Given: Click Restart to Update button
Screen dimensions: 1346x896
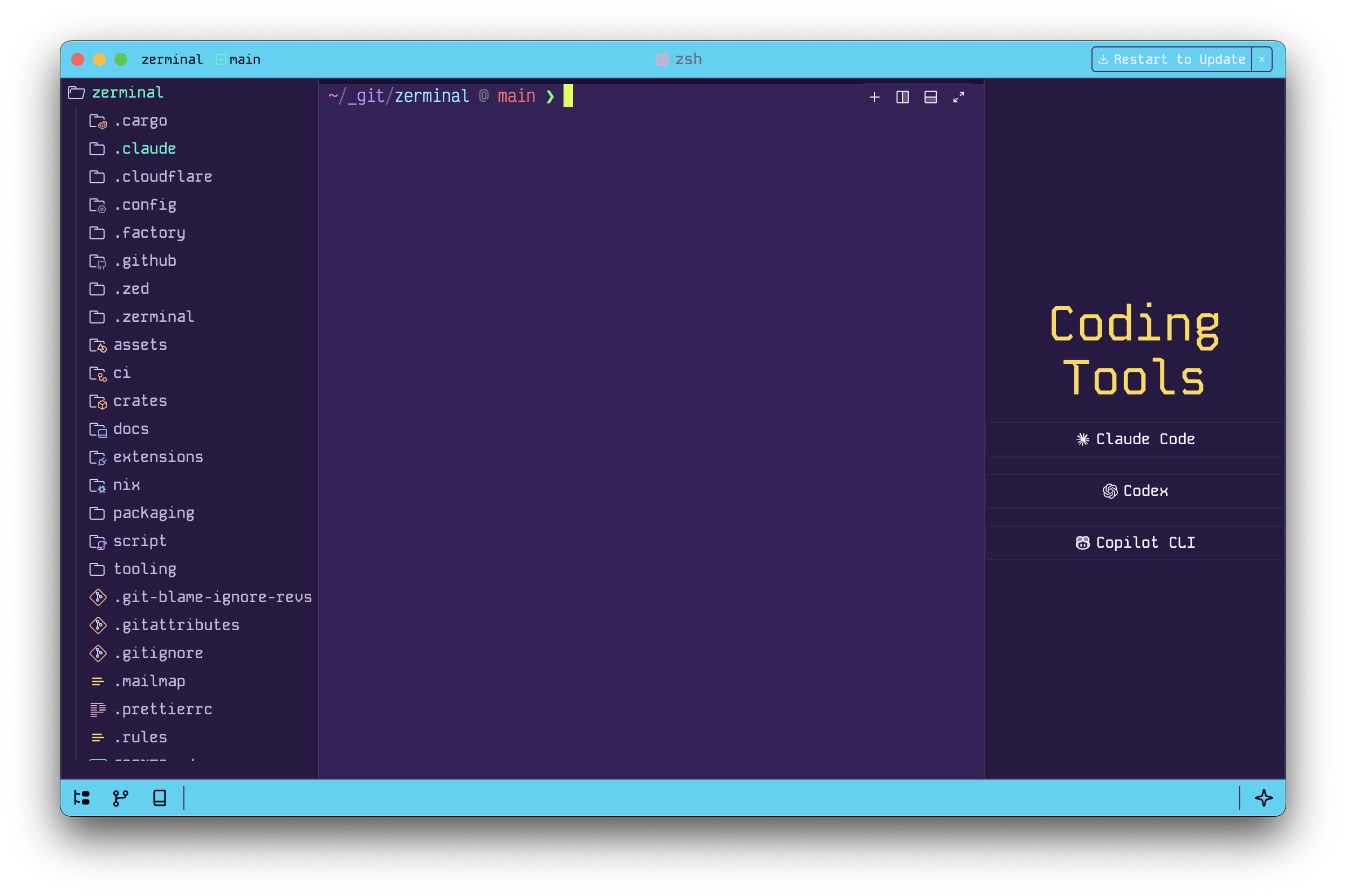Looking at the screenshot, I should pos(1171,59).
